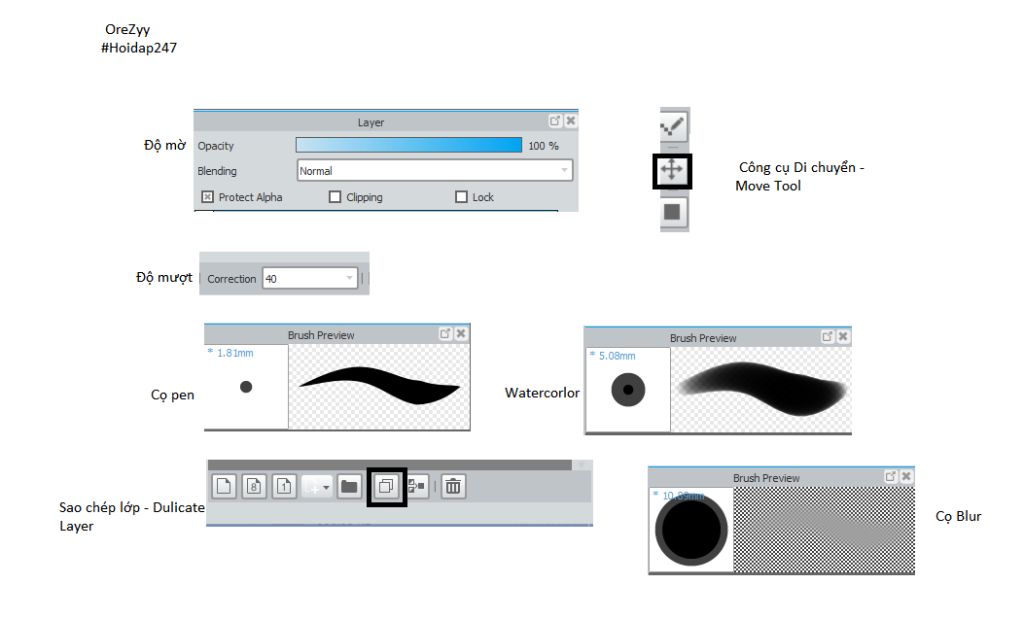Duplicate the current layer
1024x619 pixels.
[386, 486]
